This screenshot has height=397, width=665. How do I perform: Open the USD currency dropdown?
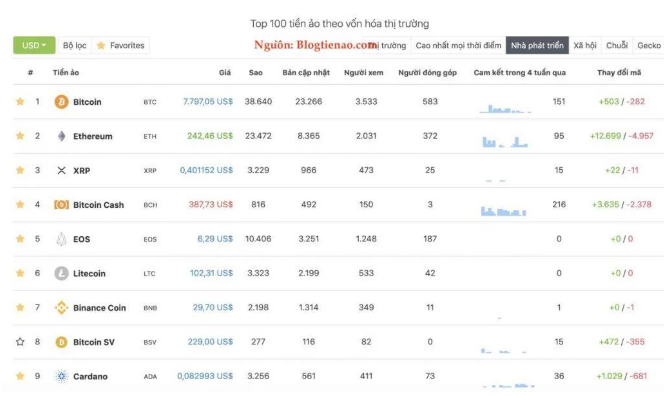[x=34, y=45]
